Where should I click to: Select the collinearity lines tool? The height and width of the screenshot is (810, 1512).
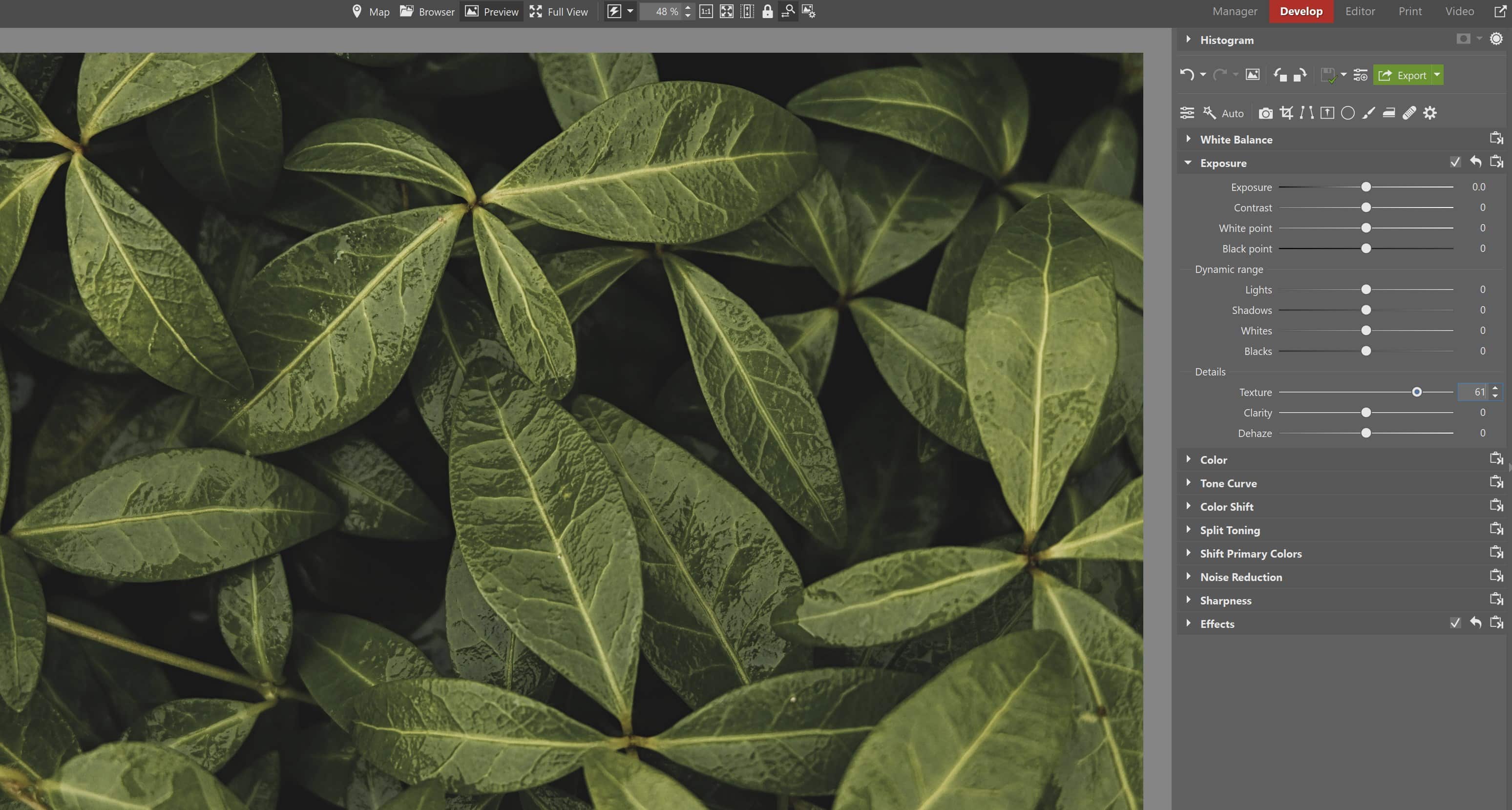[x=1306, y=113]
